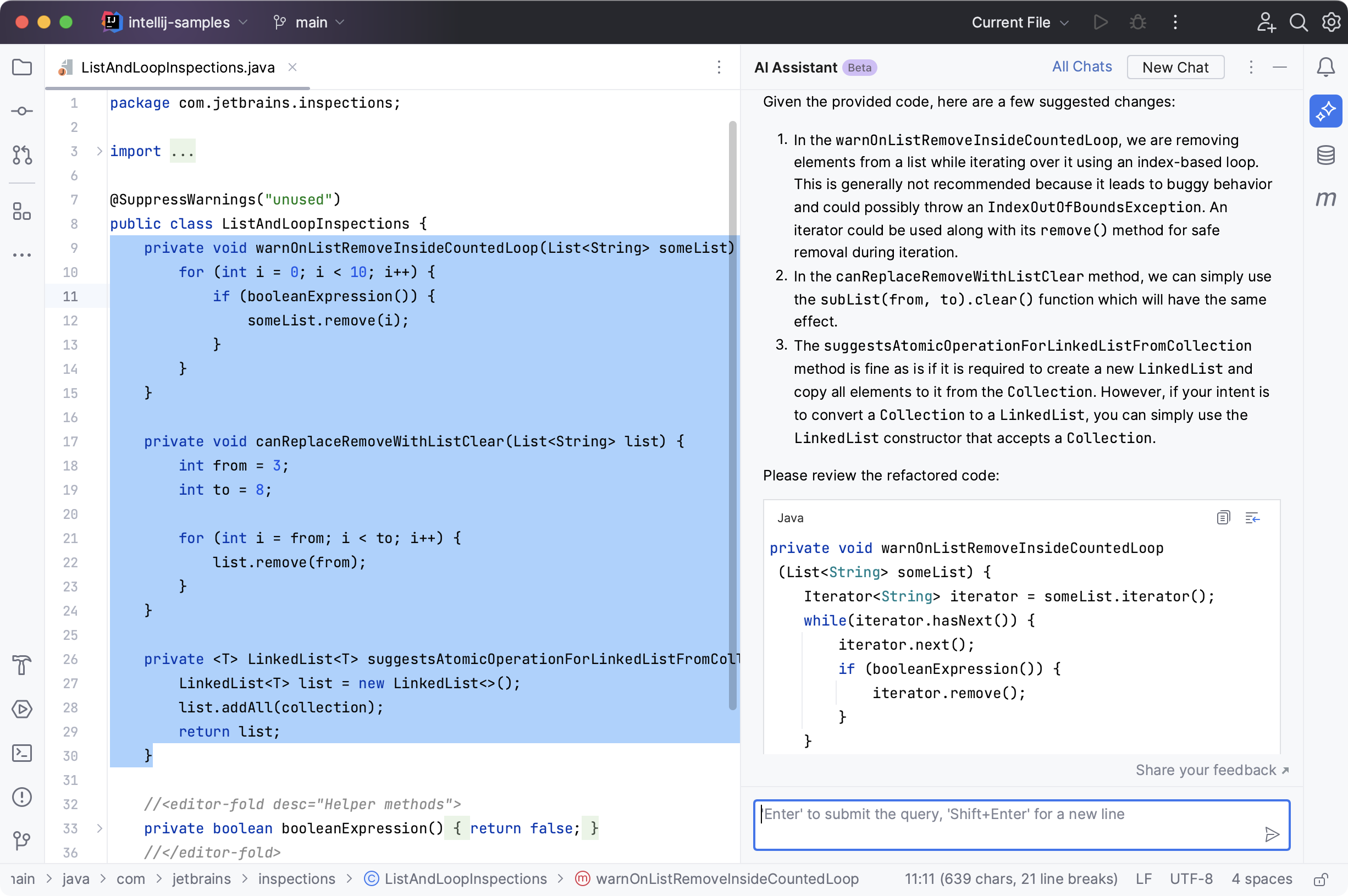The image size is (1348, 896).
Task: Toggle the AI Assistant sidebar icon
Action: pyautogui.click(x=1325, y=111)
